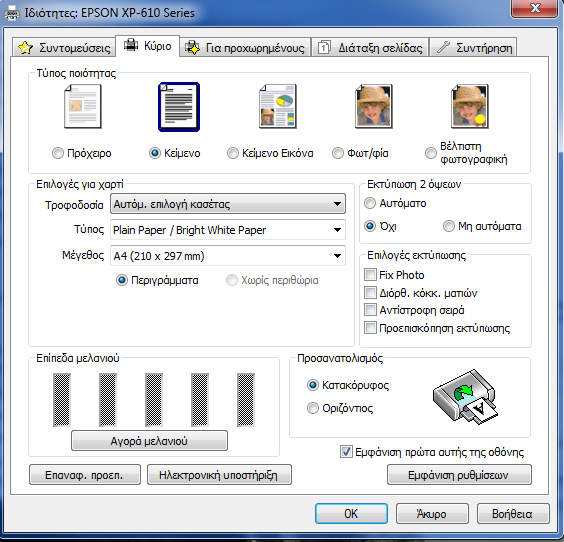Choose Μη αυτόματα for 2-sided printing

(x=449, y=226)
